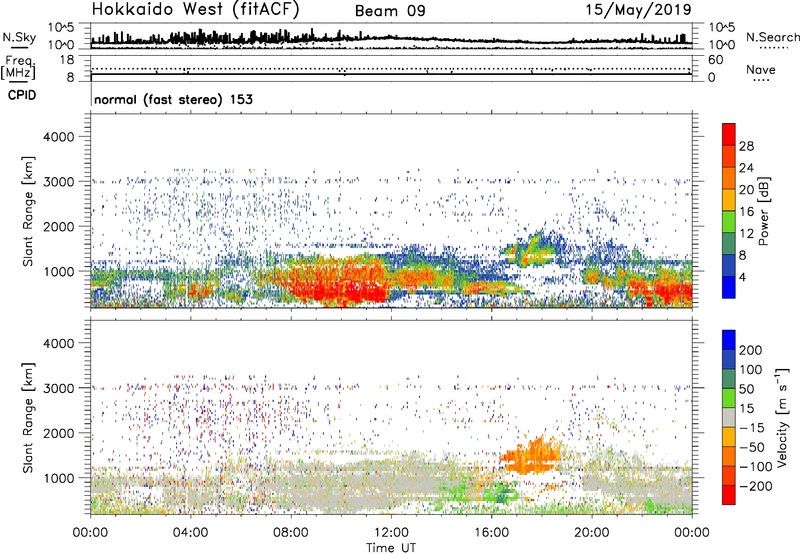
Task: Click the '08:00' time axis tick
Action: tap(291, 533)
